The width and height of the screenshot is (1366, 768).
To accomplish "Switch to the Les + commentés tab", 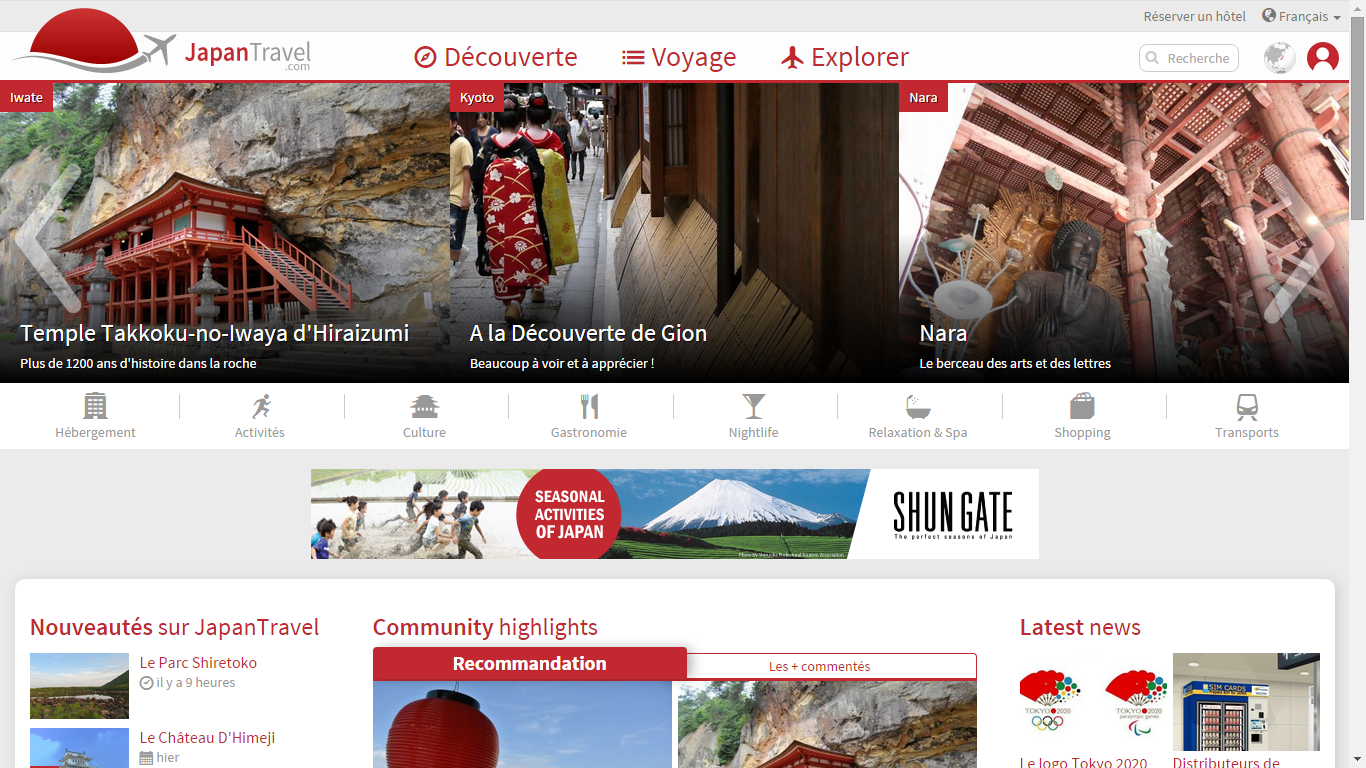I will click(x=819, y=666).
